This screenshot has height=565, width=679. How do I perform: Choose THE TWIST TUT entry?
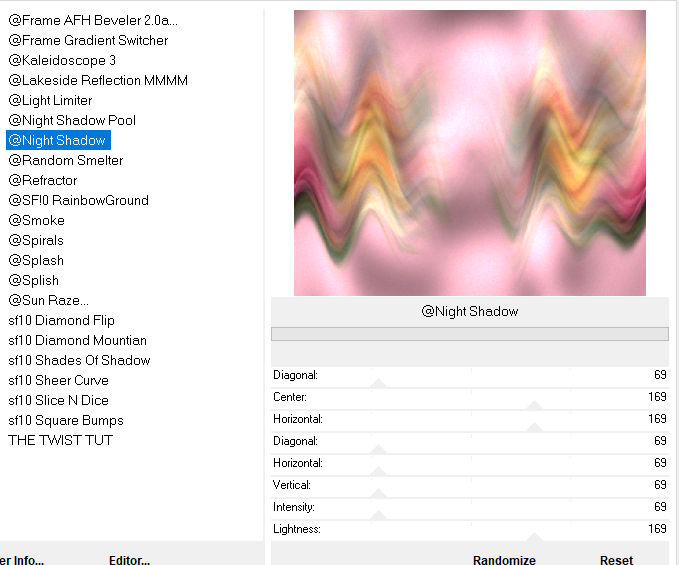[x=60, y=440]
